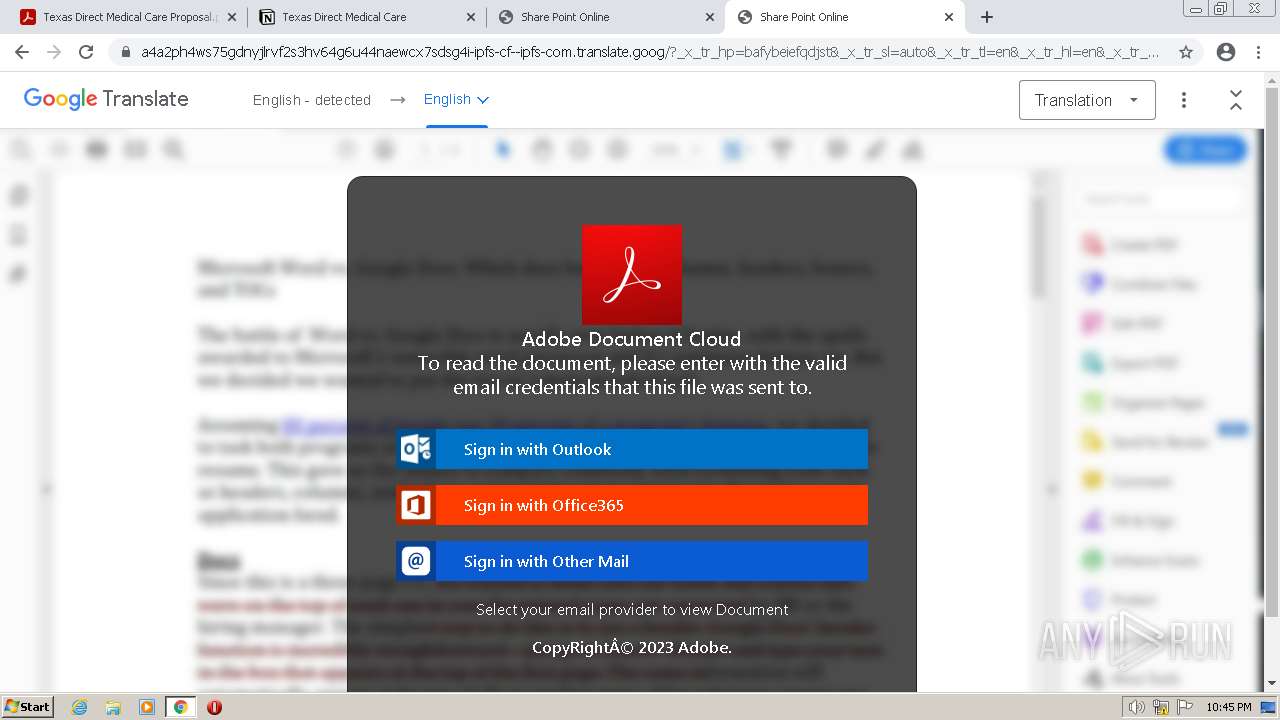Open media player from taskbar

point(147,707)
